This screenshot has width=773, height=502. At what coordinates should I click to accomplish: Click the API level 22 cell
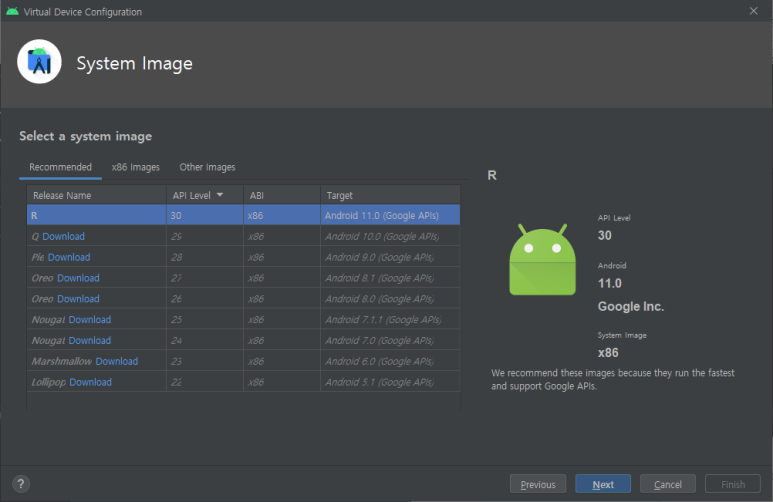205,382
